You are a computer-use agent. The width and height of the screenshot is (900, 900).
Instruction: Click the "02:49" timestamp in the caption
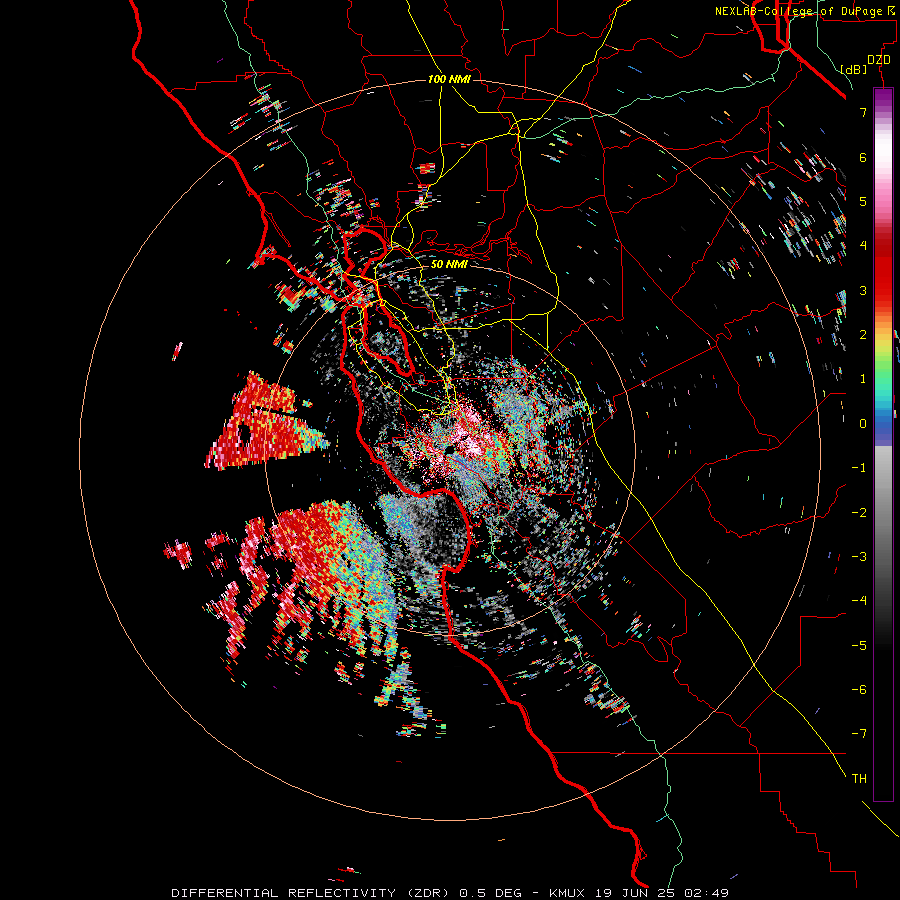[706, 893]
